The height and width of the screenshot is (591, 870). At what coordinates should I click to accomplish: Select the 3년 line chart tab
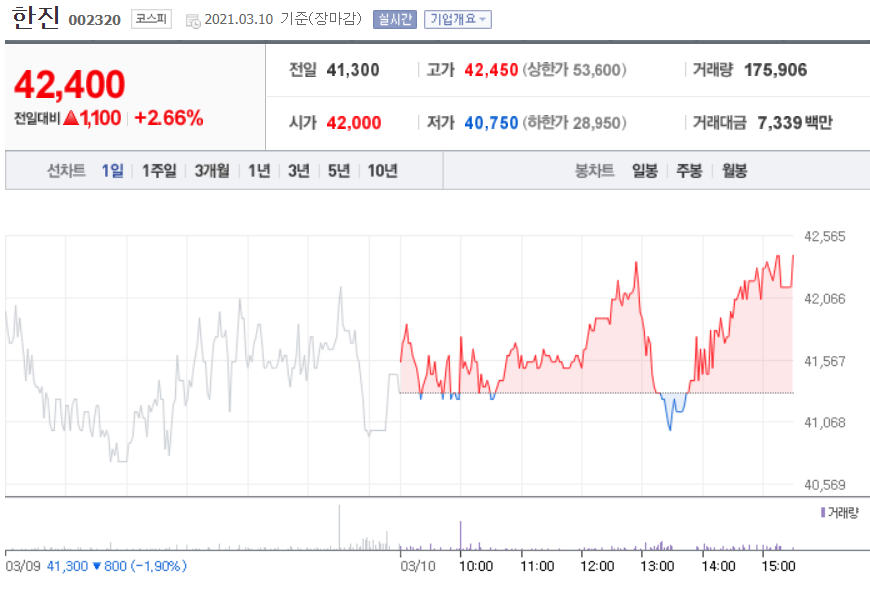point(299,170)
